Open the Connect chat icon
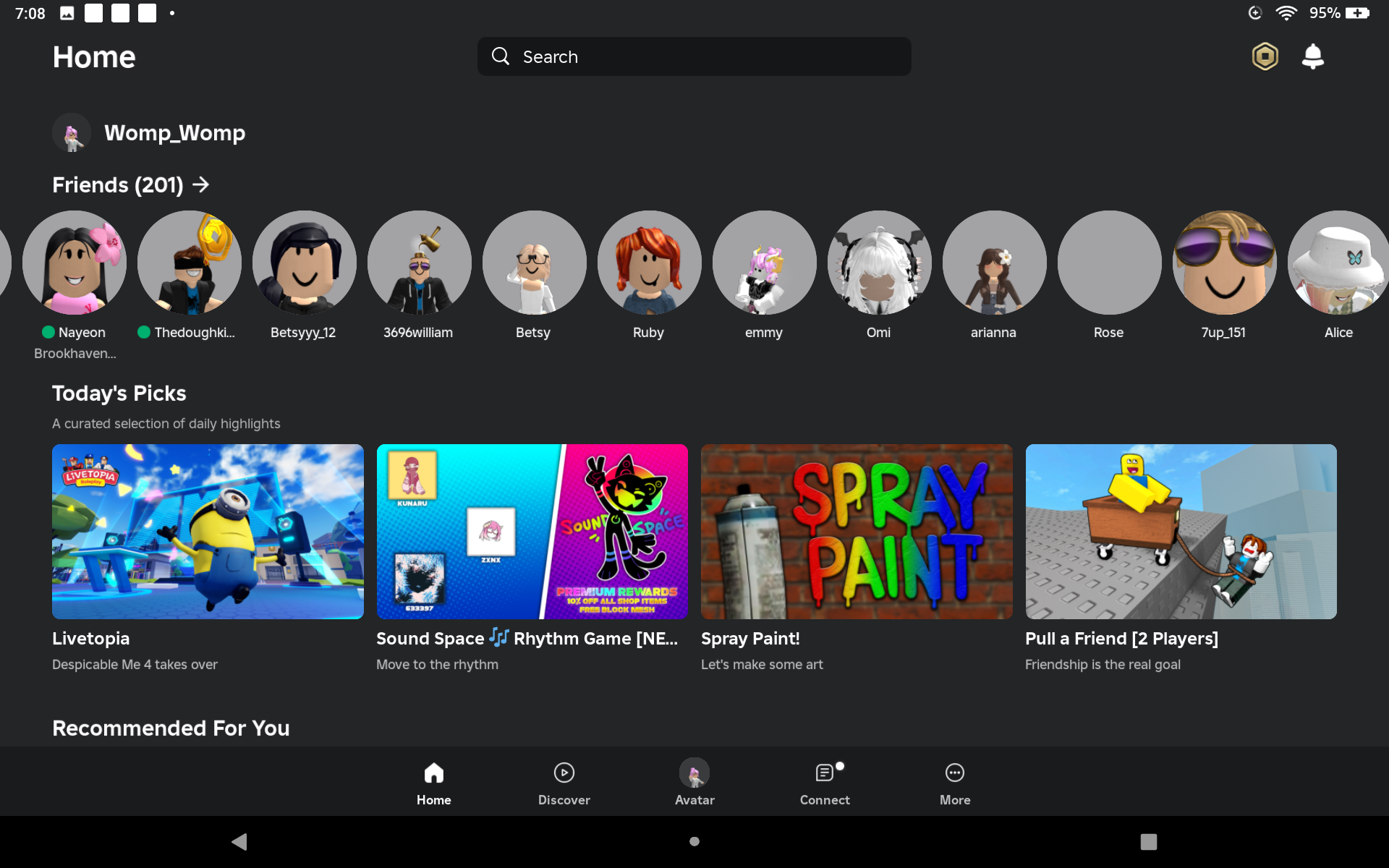 824,773
